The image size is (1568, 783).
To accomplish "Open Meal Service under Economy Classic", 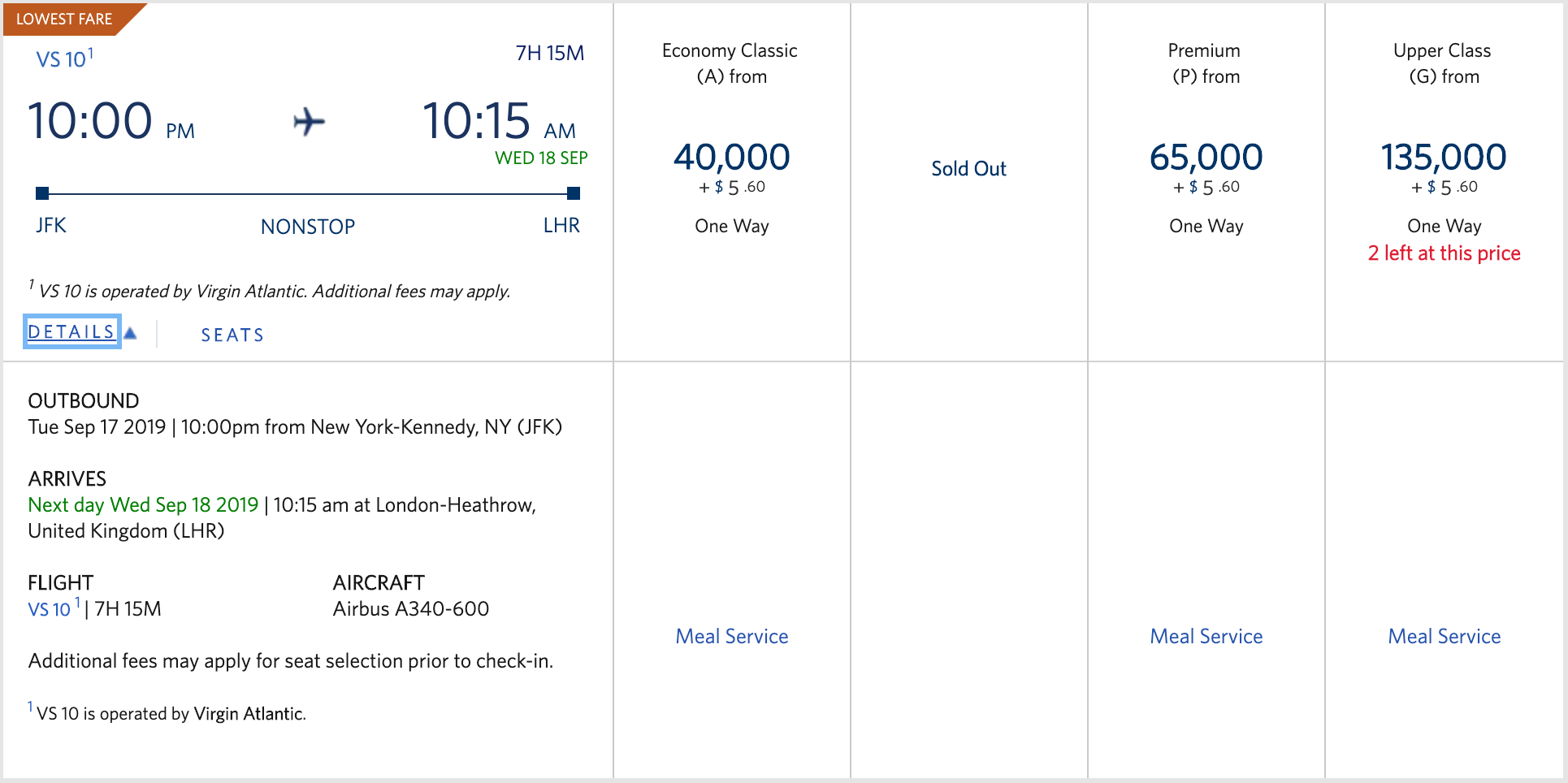I will [732, 636].
